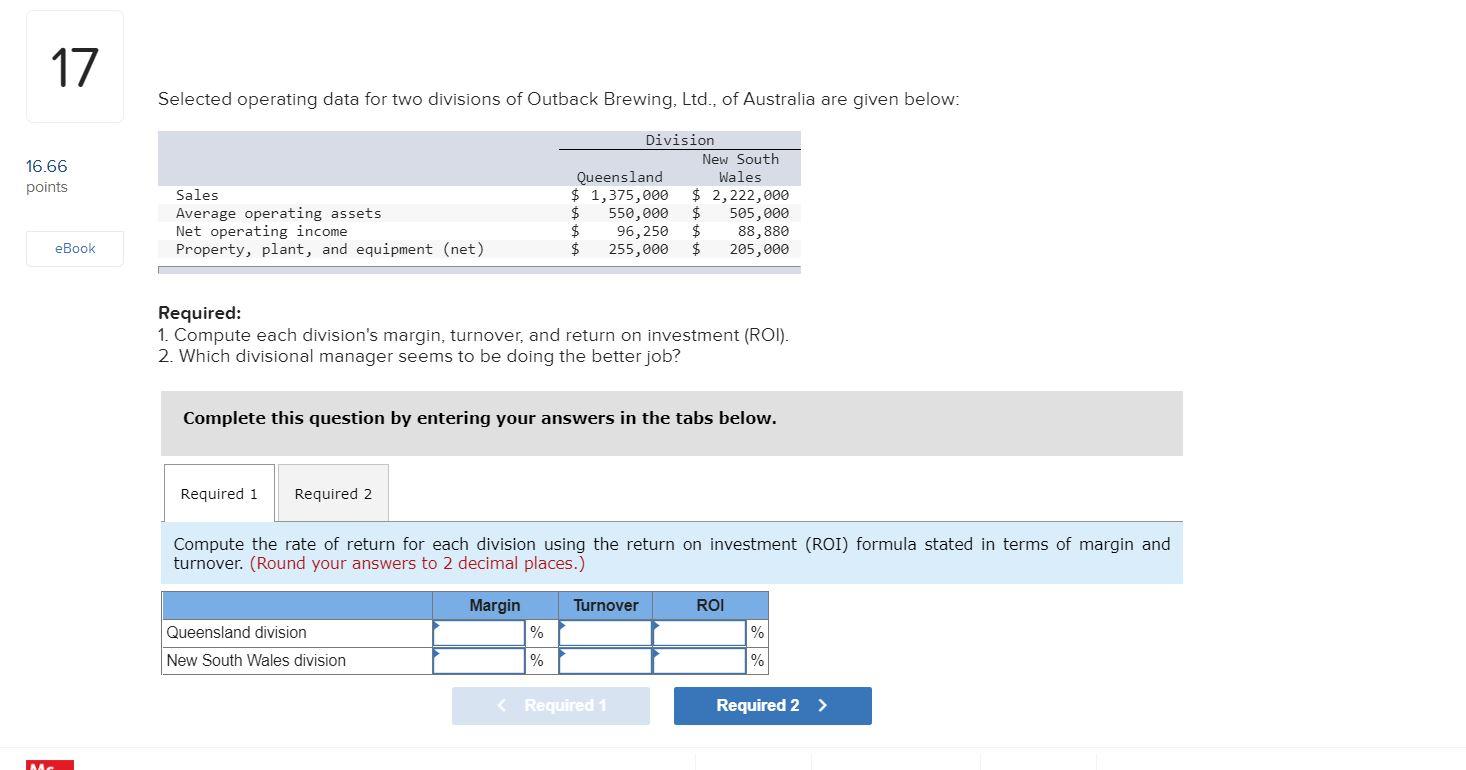Click the 16.66 points label

[46, 175]
